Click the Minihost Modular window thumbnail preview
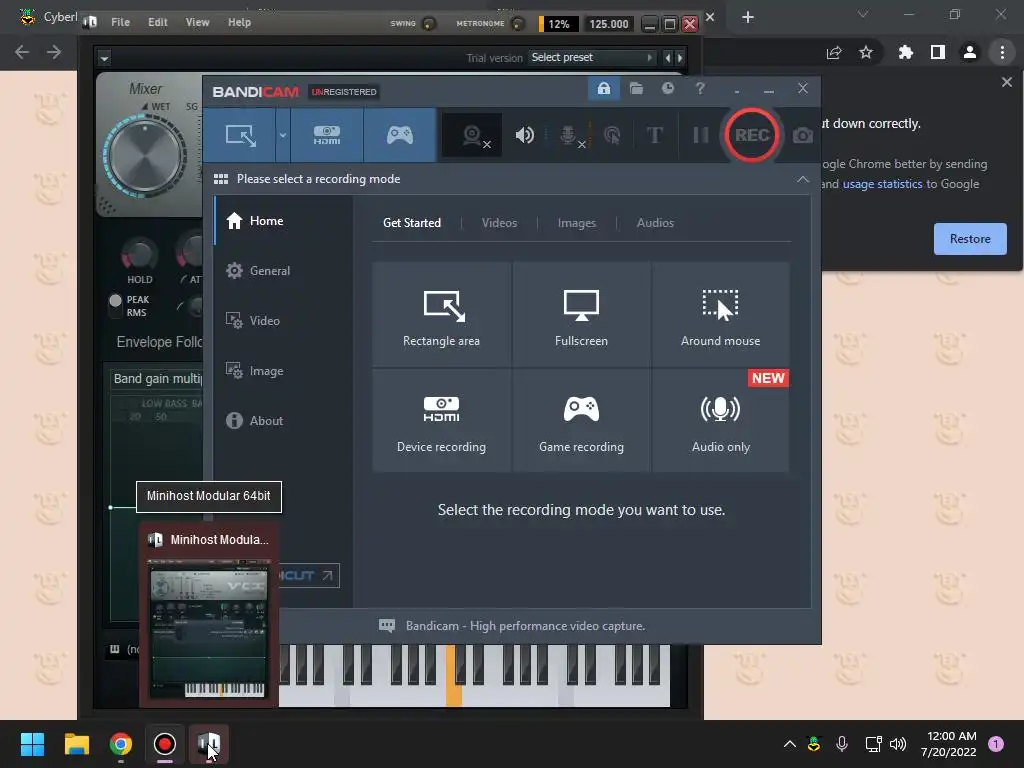 [x=209, y=628]
